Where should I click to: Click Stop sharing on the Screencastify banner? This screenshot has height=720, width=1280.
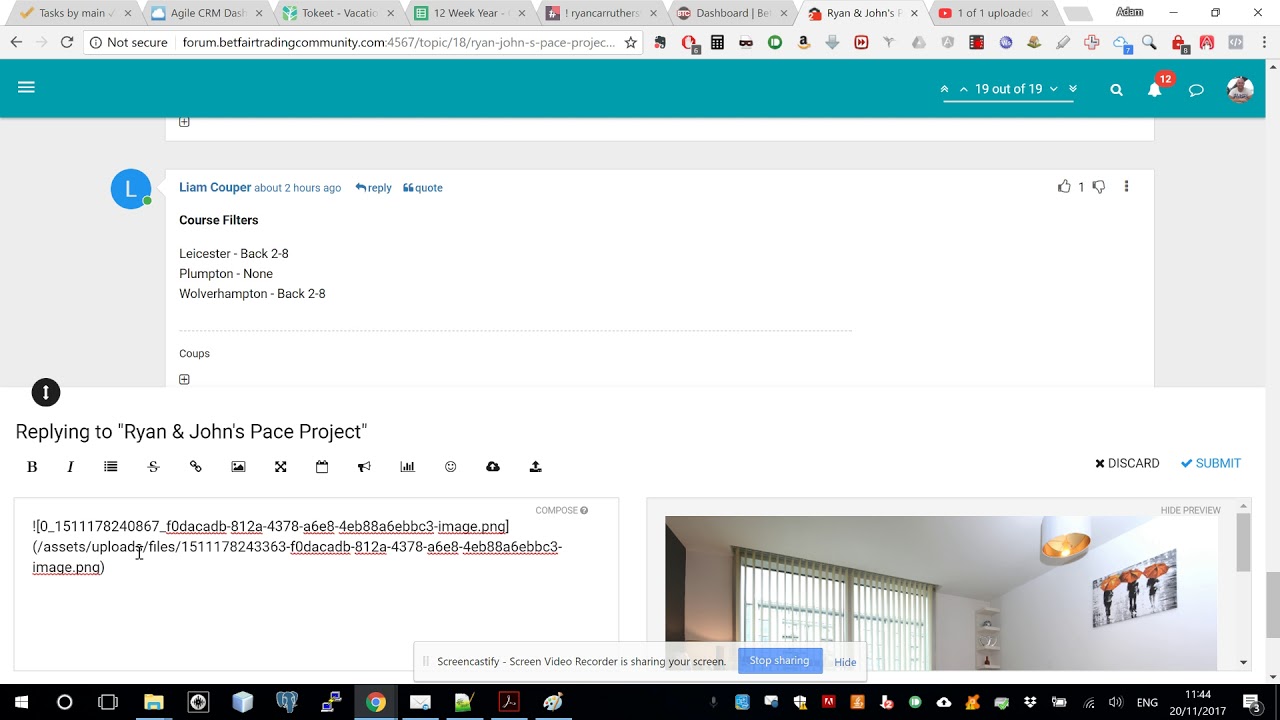coord(779,660)
